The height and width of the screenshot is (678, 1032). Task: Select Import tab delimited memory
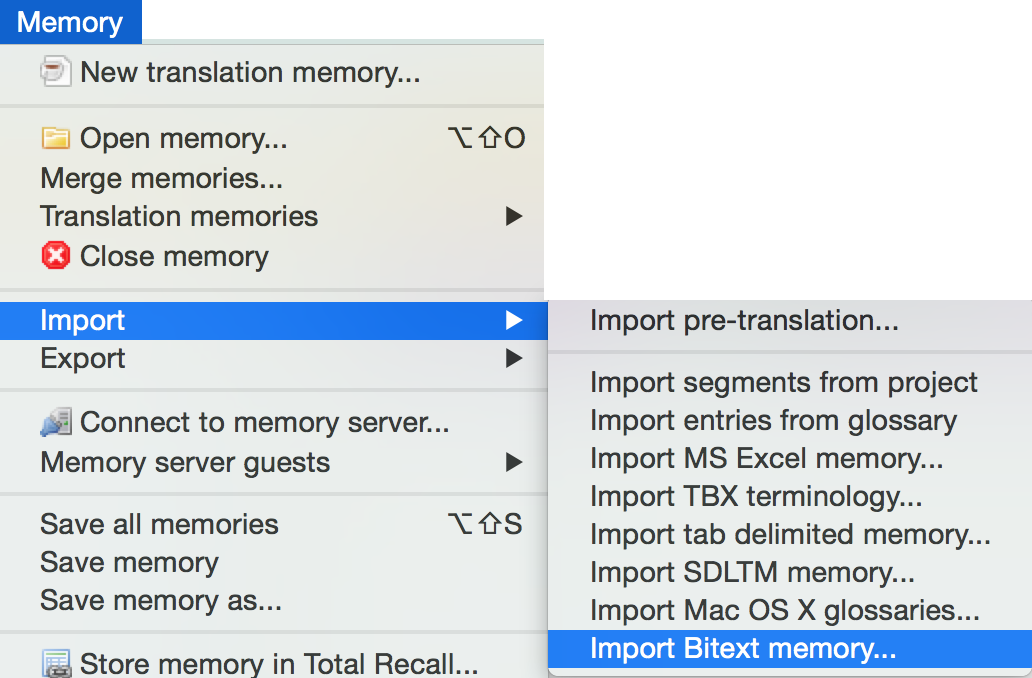tap(790, 534)
